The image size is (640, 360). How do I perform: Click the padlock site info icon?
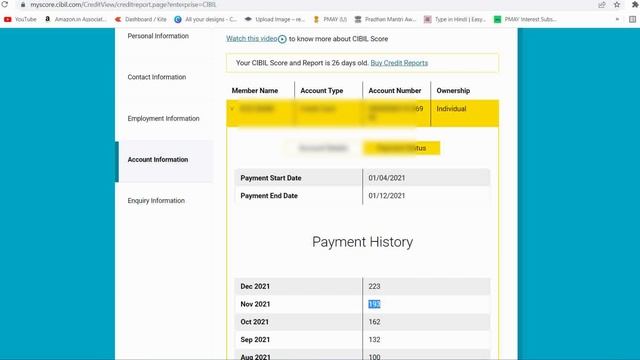(x=23, y=4)
